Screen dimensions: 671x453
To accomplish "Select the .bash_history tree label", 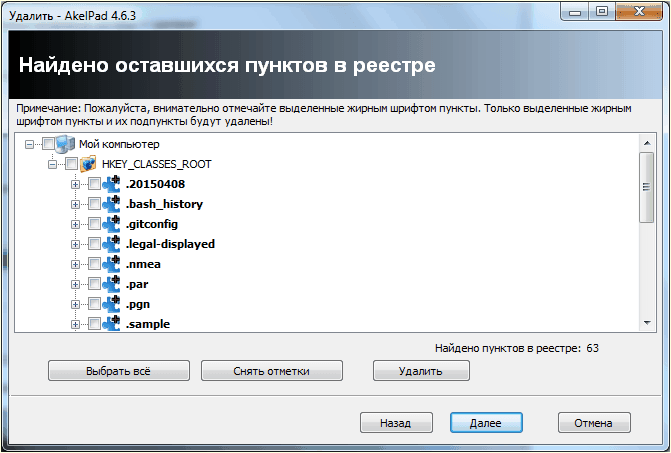I will 164,204.
